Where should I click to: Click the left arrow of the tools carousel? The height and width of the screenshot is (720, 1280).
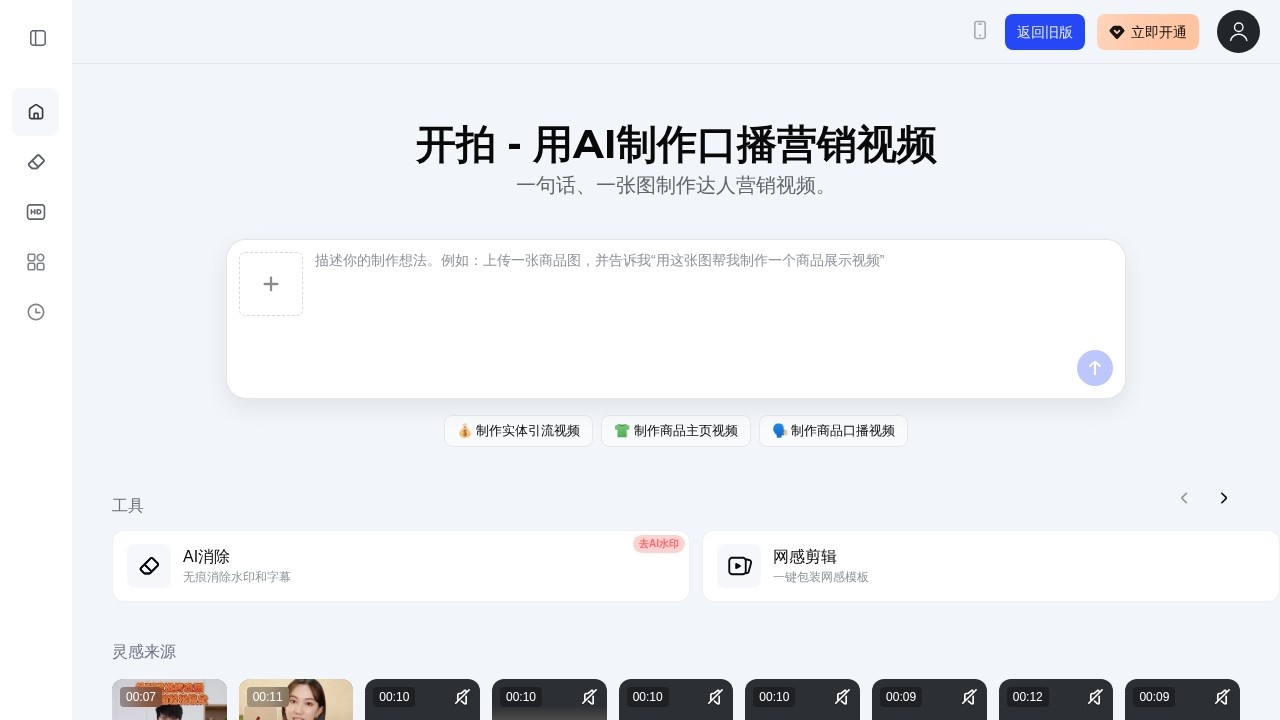[1184, 498]
